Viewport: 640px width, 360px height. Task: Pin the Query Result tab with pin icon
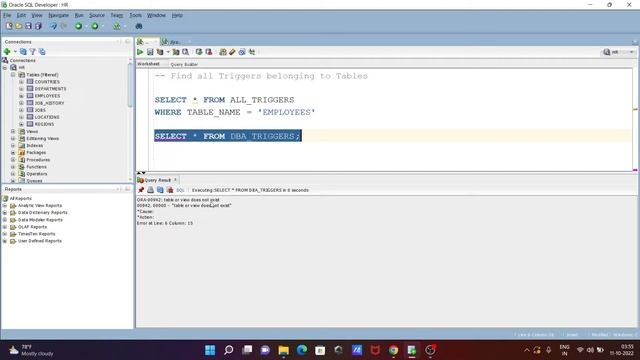tap(141, 190)
